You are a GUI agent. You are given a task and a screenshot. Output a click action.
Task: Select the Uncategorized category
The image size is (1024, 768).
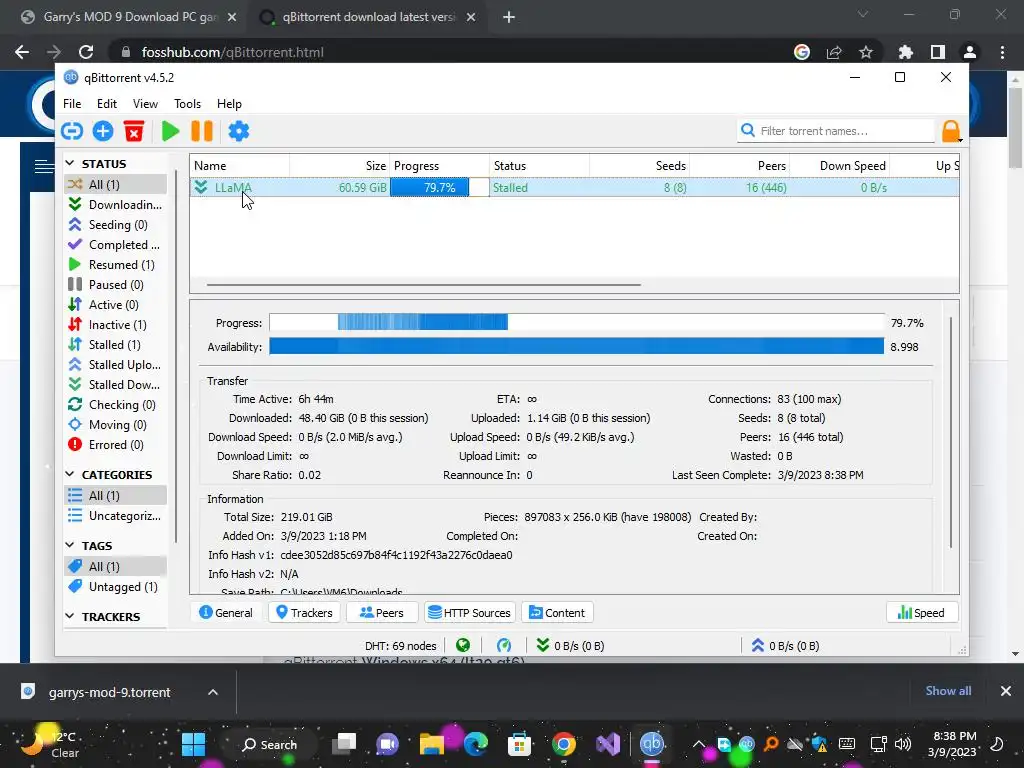click(x=116, y=516)
